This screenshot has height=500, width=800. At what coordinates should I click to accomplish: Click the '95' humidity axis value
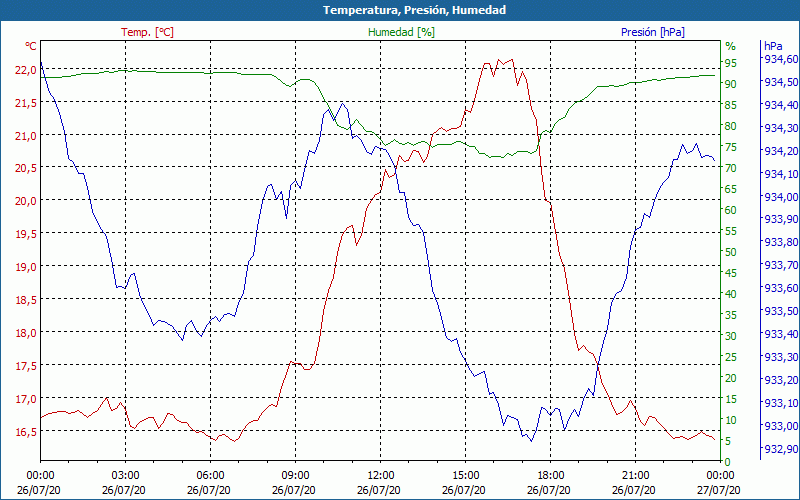tap(731, 63)
